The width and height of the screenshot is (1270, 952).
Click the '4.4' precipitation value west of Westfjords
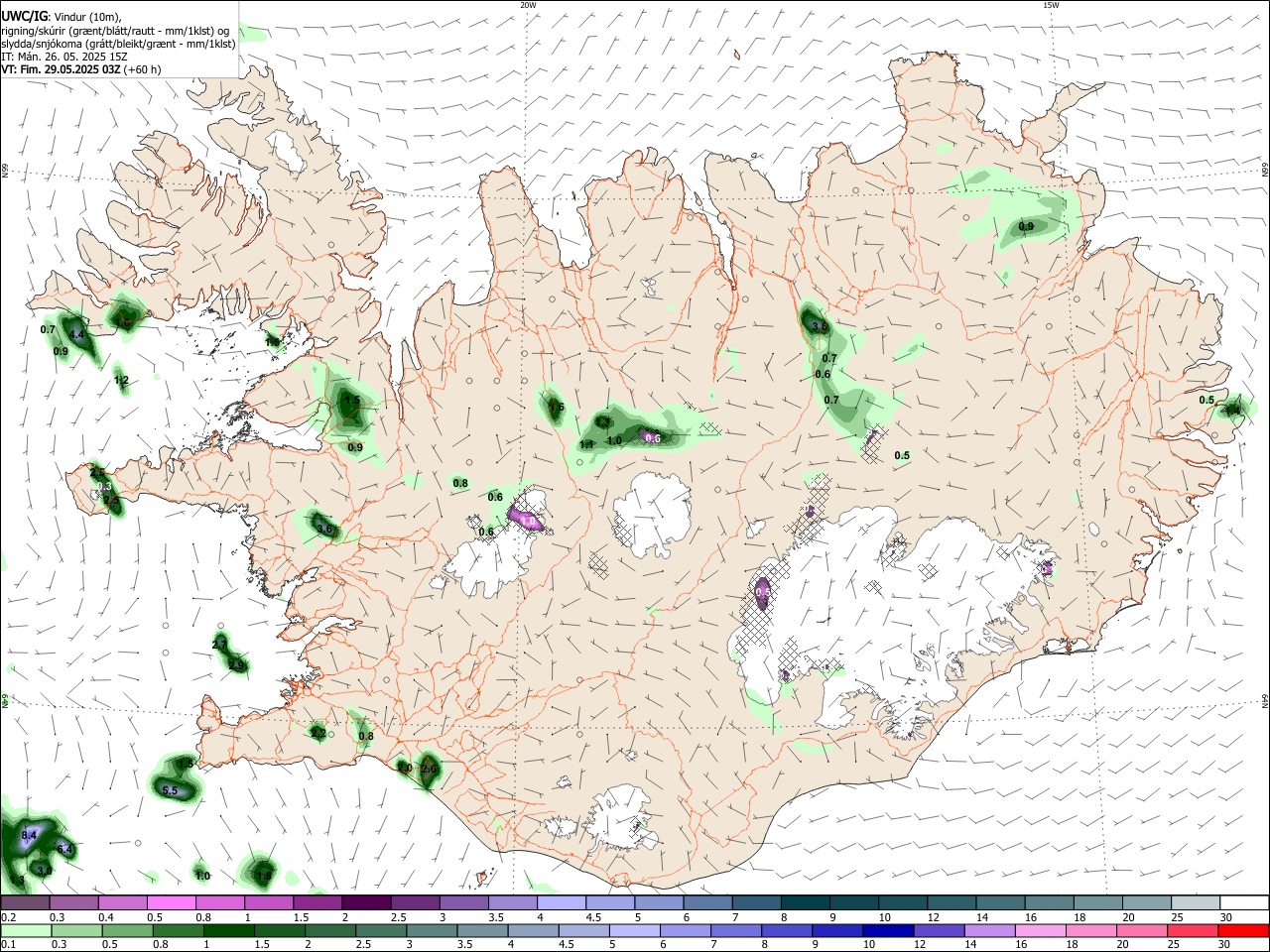(x=76, y=335)
